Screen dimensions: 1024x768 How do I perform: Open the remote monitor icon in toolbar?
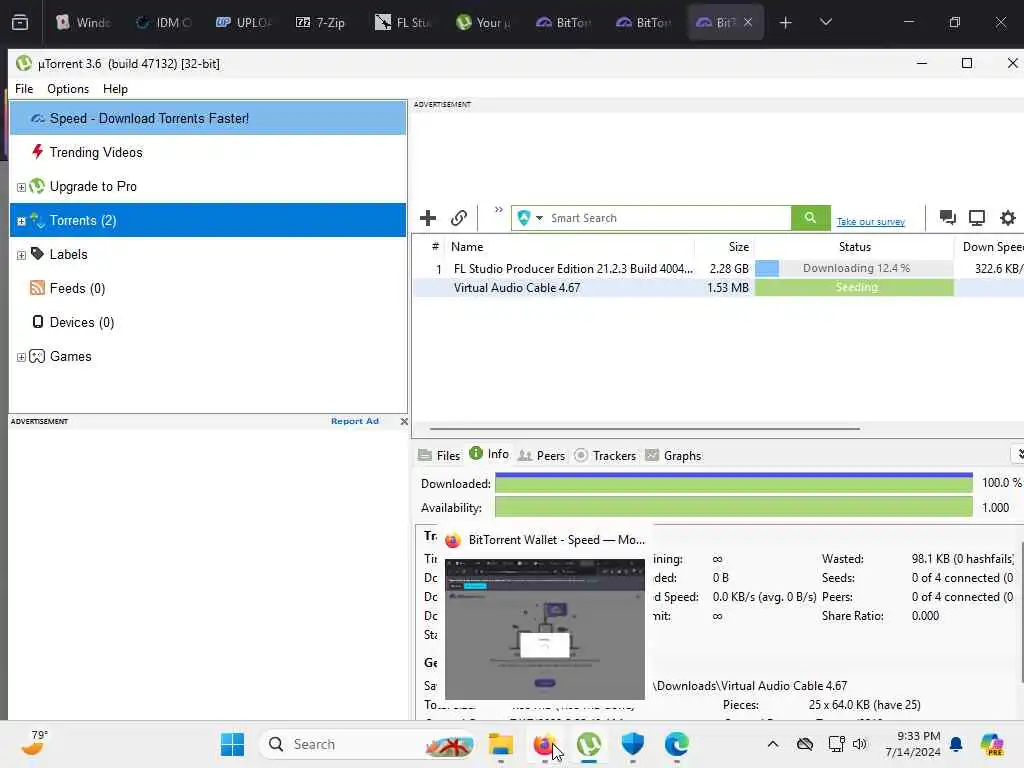point(977,217)
